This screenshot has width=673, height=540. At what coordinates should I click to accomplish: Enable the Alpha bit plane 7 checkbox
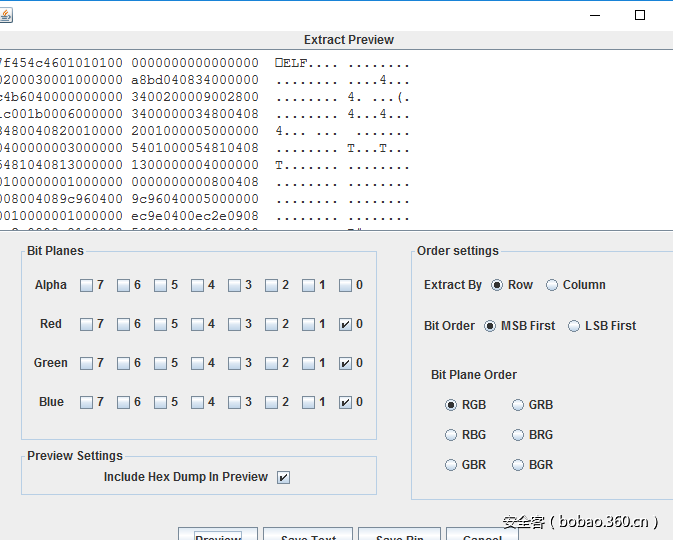coord(86,285)
